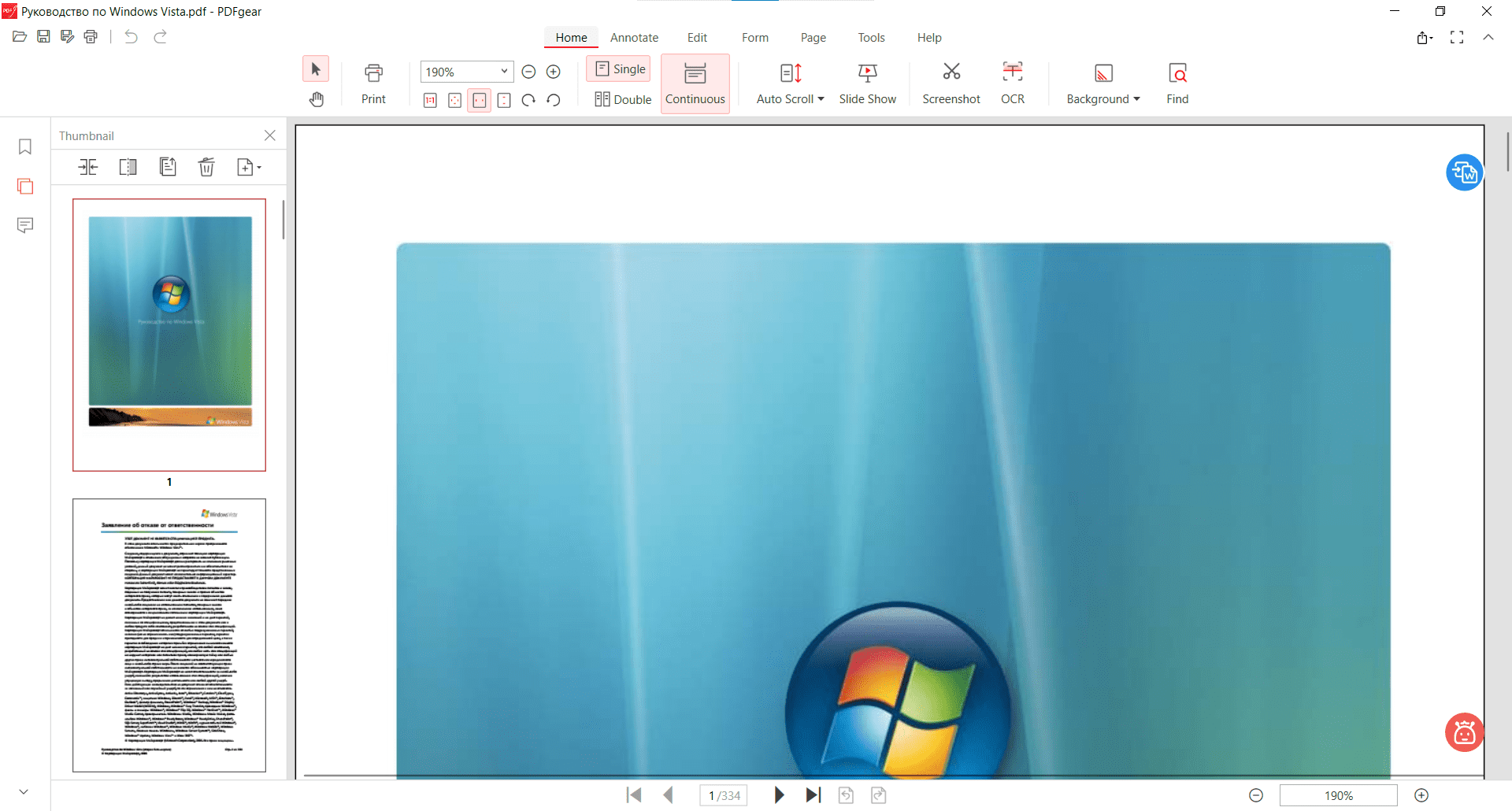
Task: Save the document using the floppy icon
Action: tap(43, 37)
